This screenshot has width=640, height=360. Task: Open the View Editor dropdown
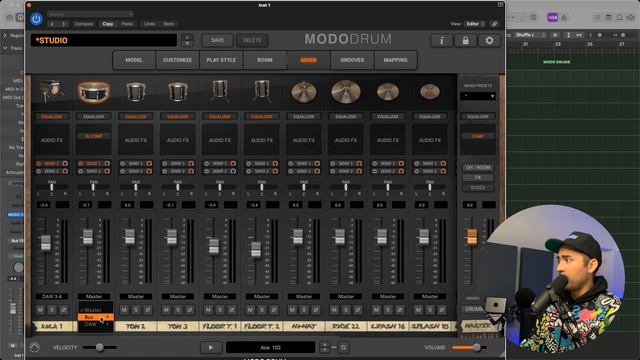(475, 24)
